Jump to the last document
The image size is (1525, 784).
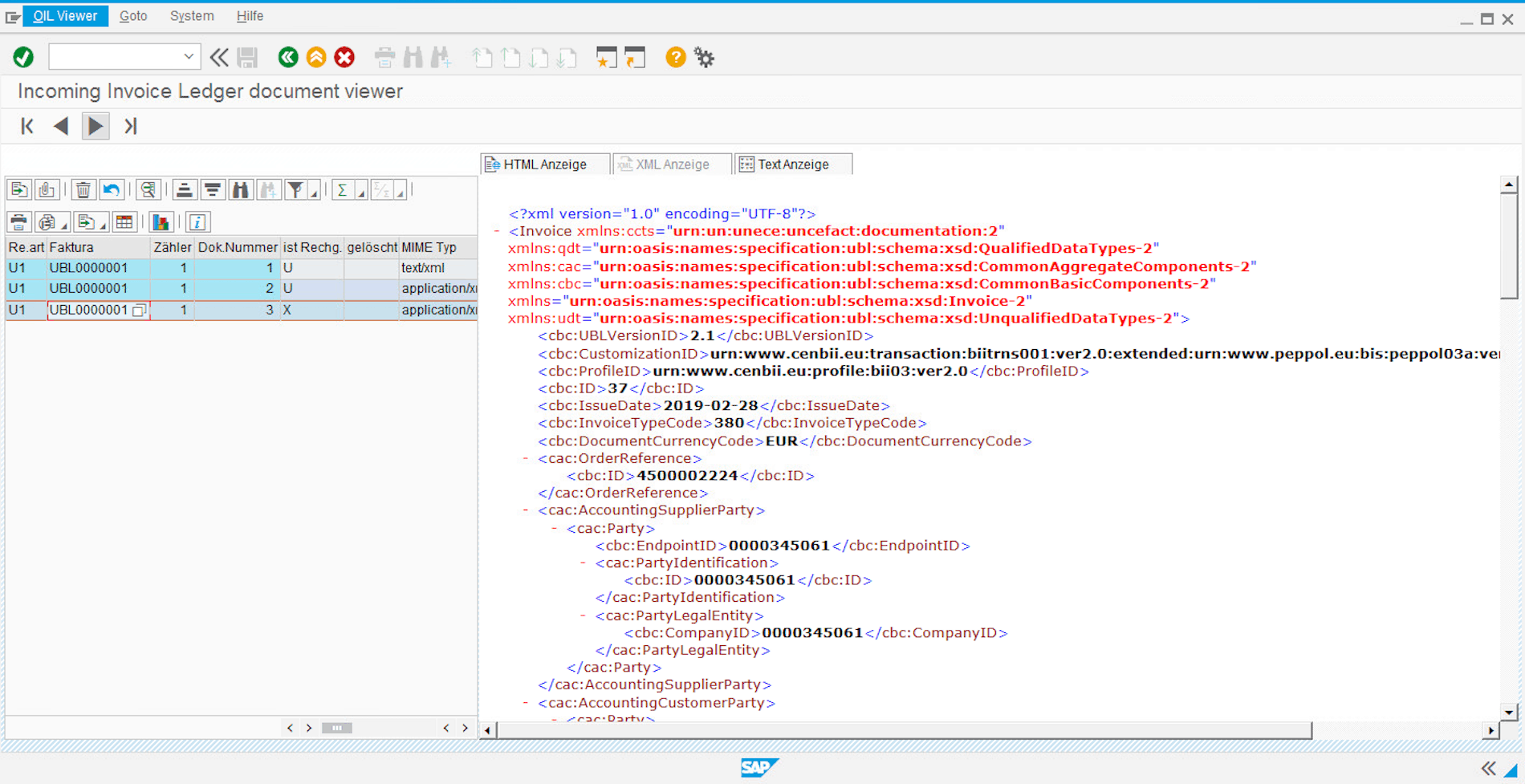[129, 126]
